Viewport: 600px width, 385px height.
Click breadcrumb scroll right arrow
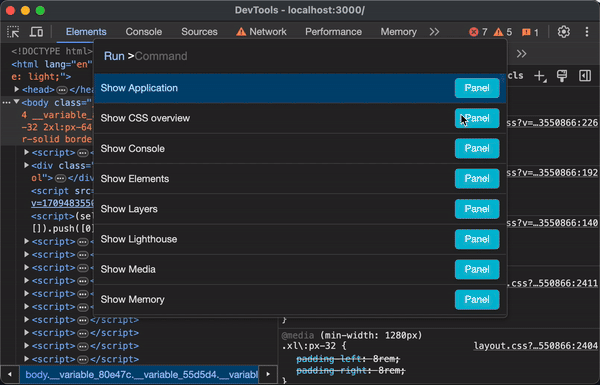[x=268, y=374]
